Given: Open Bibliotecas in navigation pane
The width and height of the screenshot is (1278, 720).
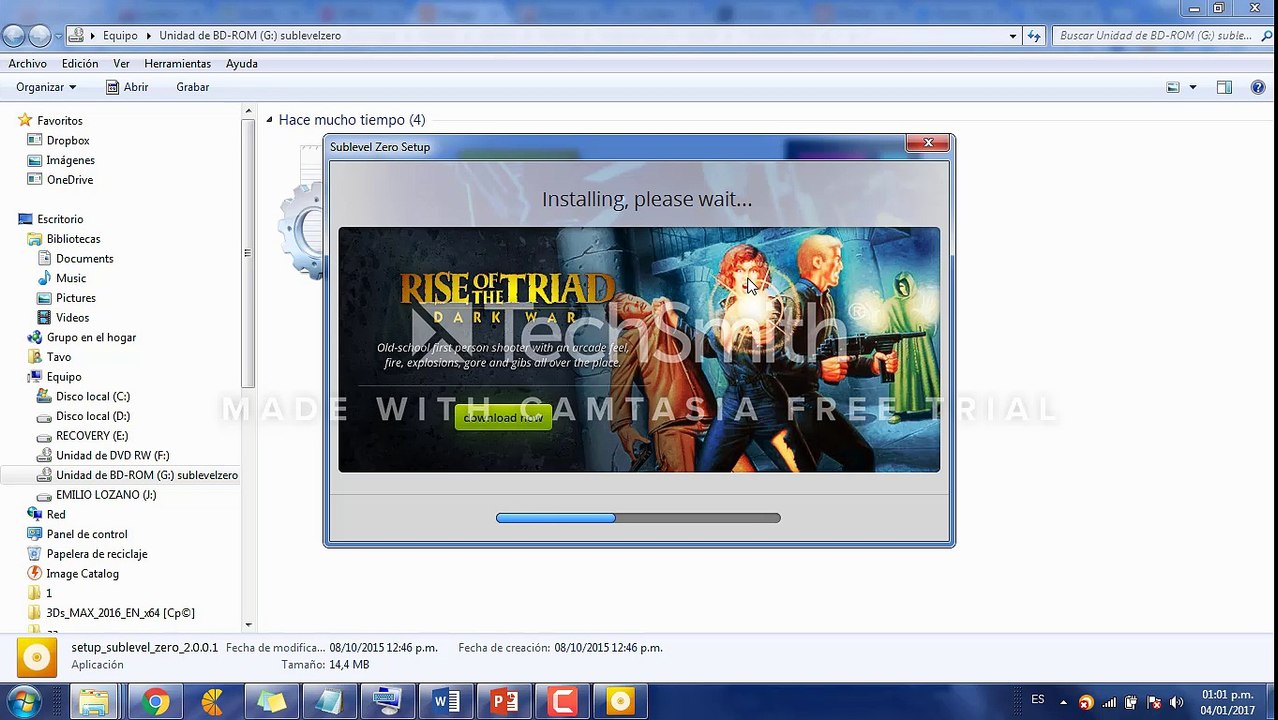Looking at the screenshot, I should tap(73, 239).
